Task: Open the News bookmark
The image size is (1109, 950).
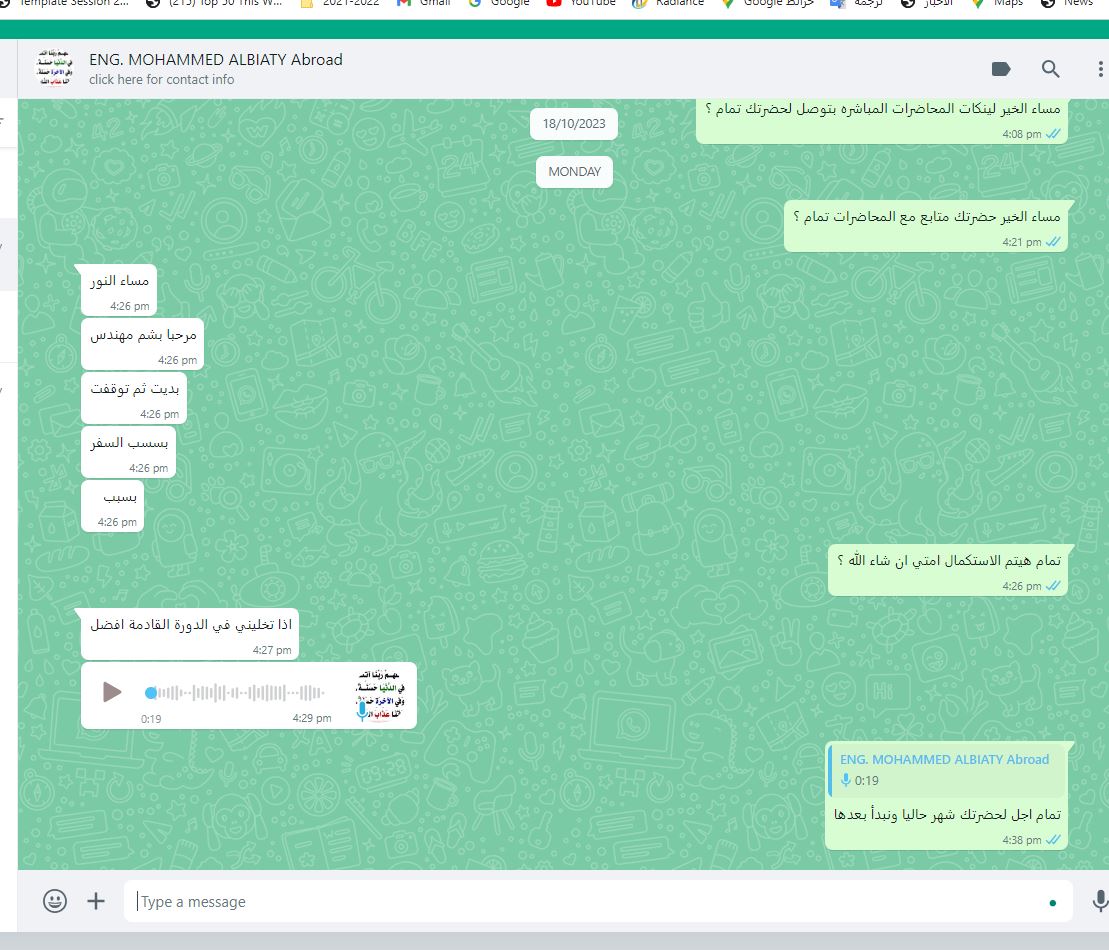Action: [1067, 4]
